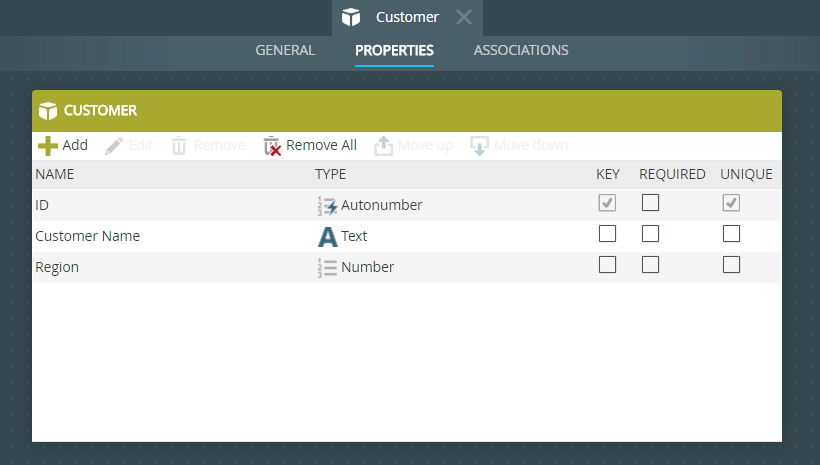Select the Region property row
The width and height of the screenshot is (820, 465).
click(x=57, y=268)
